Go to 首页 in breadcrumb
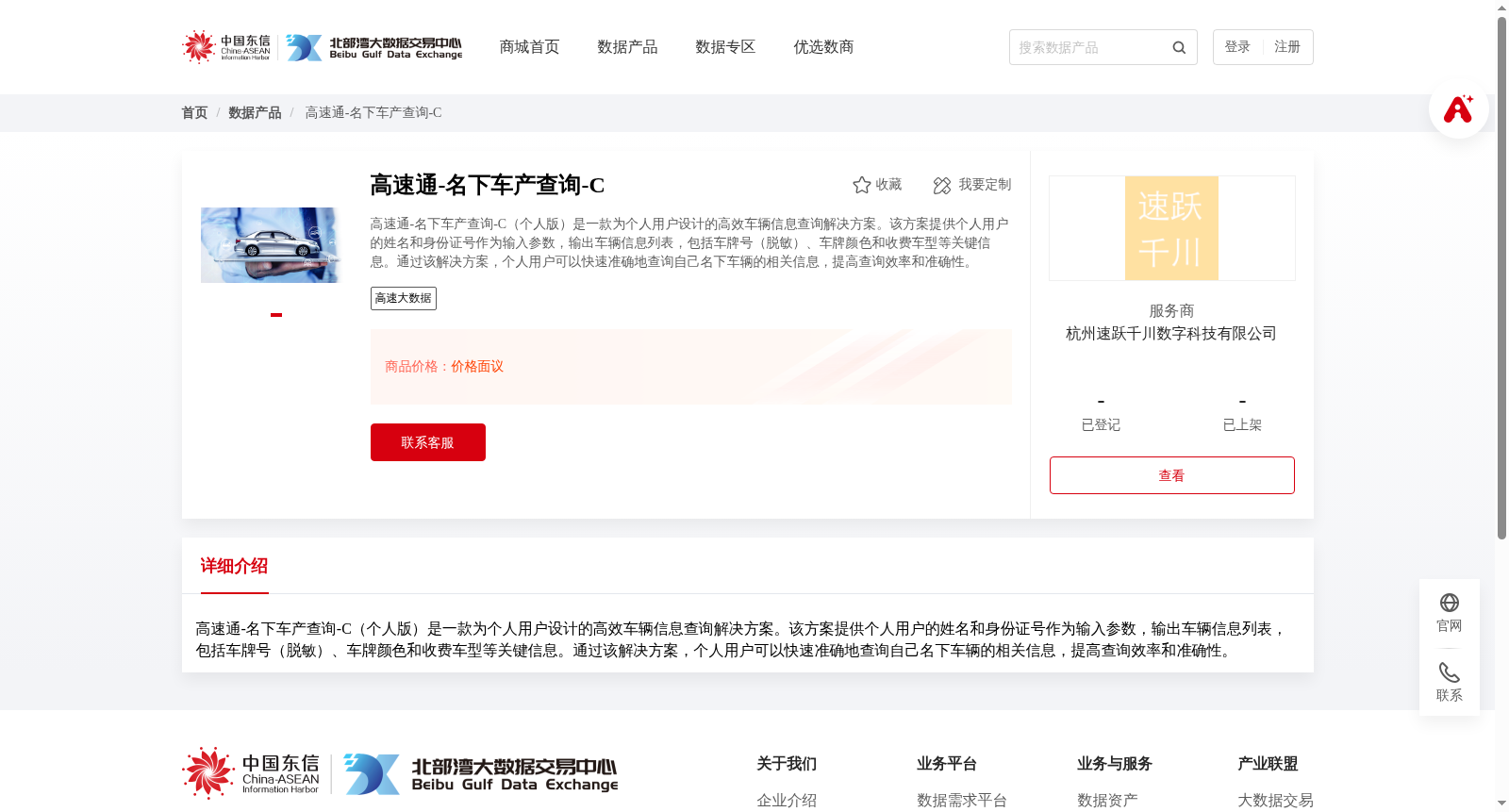The height and width of the screenshot is (812, 1509). (x=194, y=112)
